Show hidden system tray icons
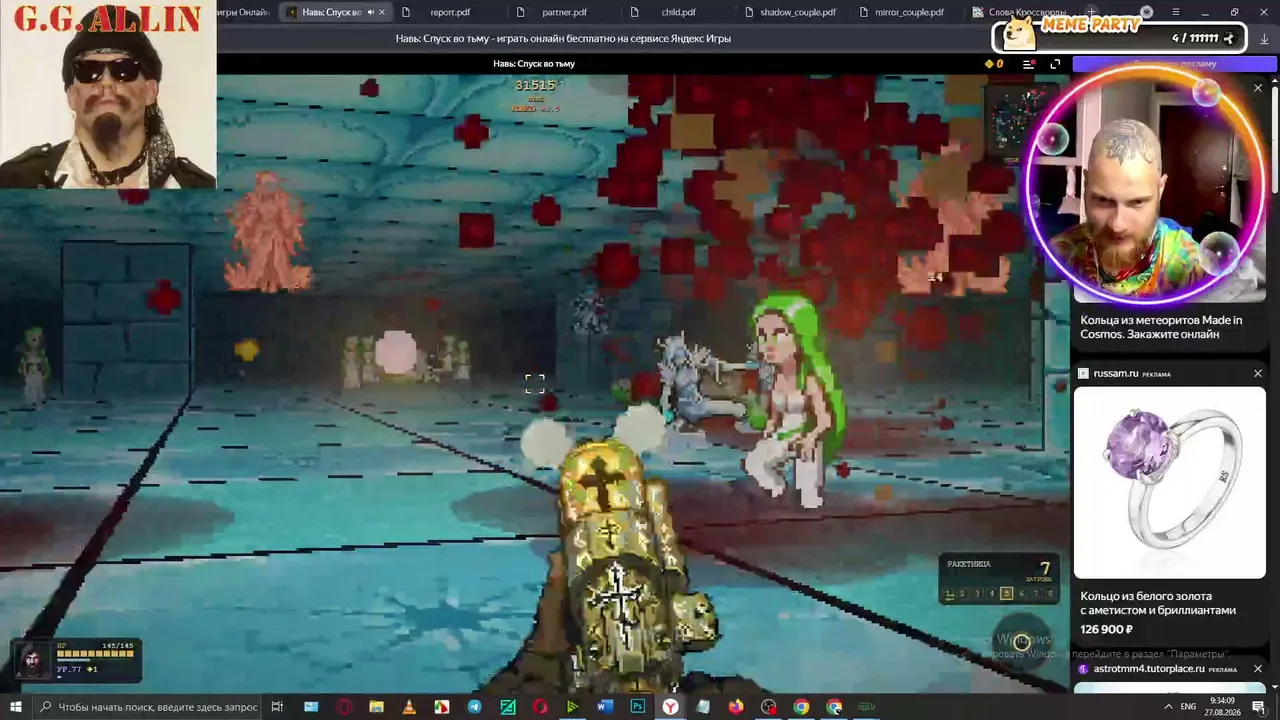This screenshot has height=720, width=1280. (x=1168, y=707)
